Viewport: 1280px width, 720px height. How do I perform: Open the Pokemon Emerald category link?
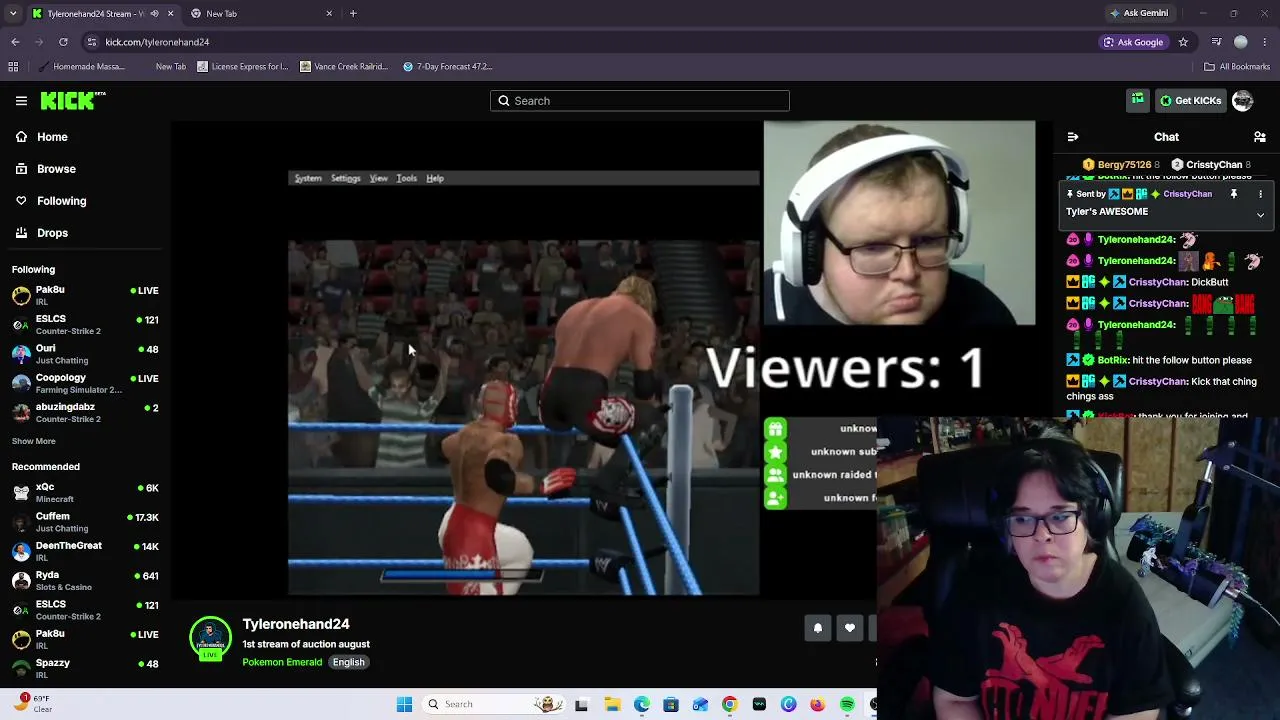pos(282,662)
